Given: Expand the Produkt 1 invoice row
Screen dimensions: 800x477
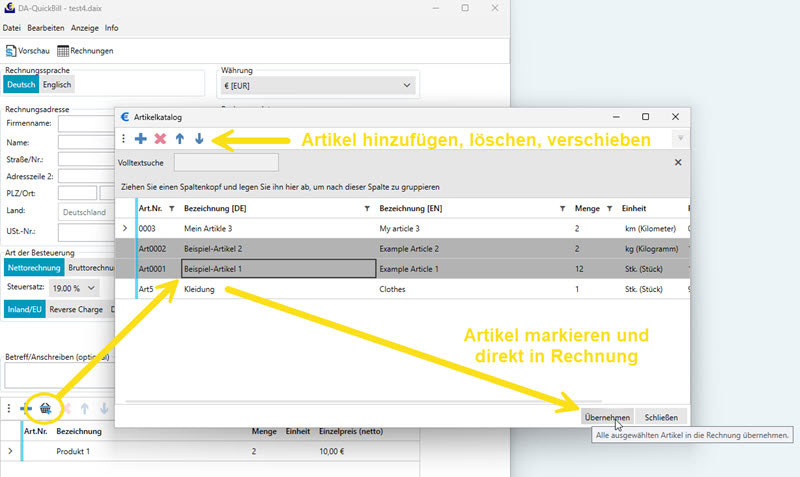Looking at the screenshot, I should tap(10, 451).
